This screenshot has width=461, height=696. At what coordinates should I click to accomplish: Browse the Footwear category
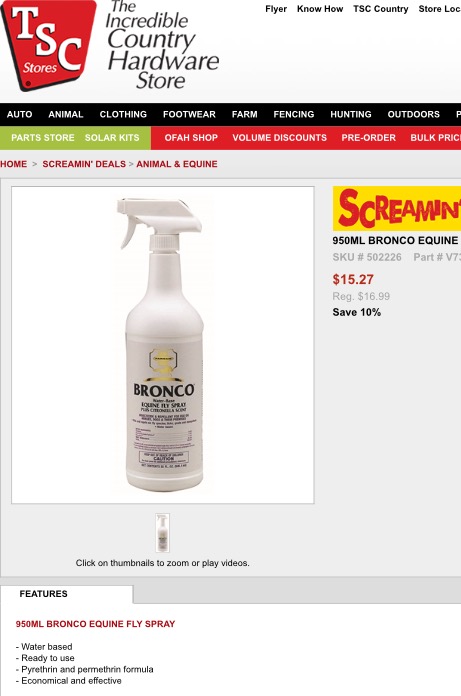(189, 115)
